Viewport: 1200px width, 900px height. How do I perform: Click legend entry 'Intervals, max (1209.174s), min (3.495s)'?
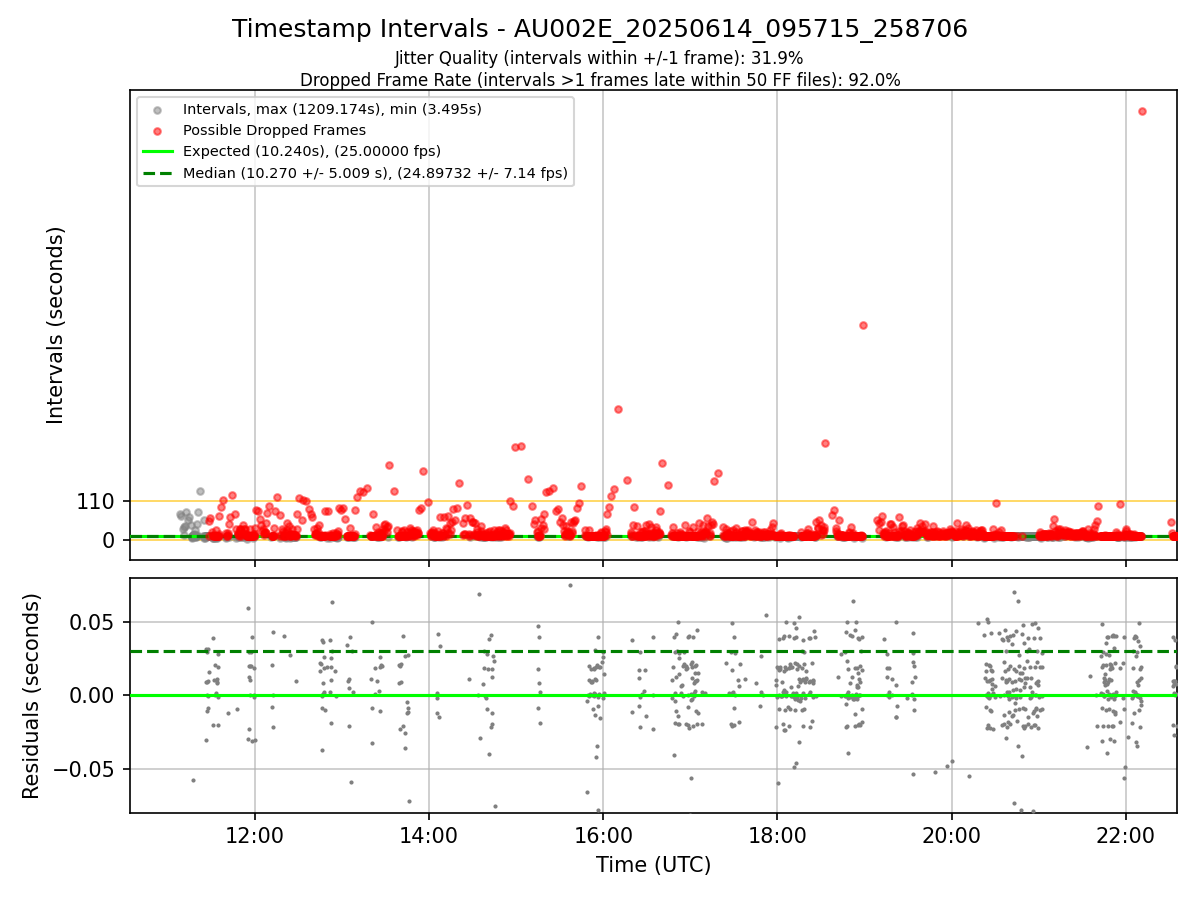332,109
